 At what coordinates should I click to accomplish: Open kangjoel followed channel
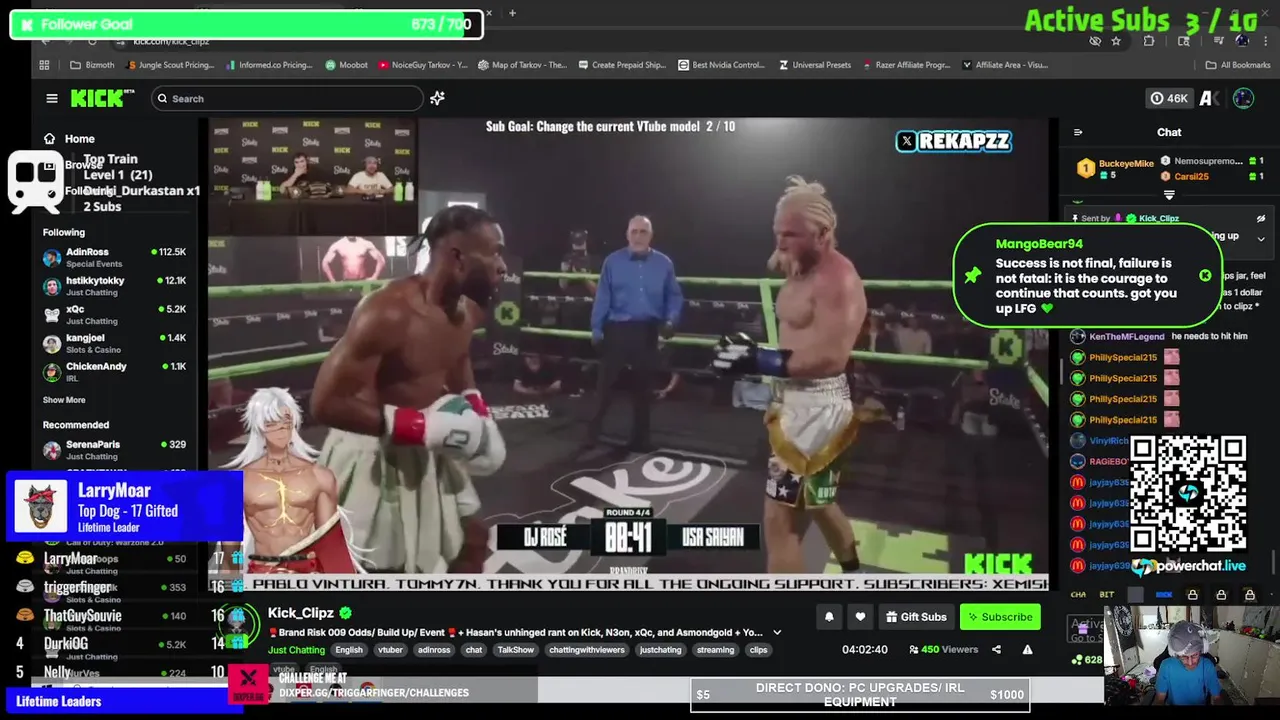pyautogui.click(x=114, y=343)
